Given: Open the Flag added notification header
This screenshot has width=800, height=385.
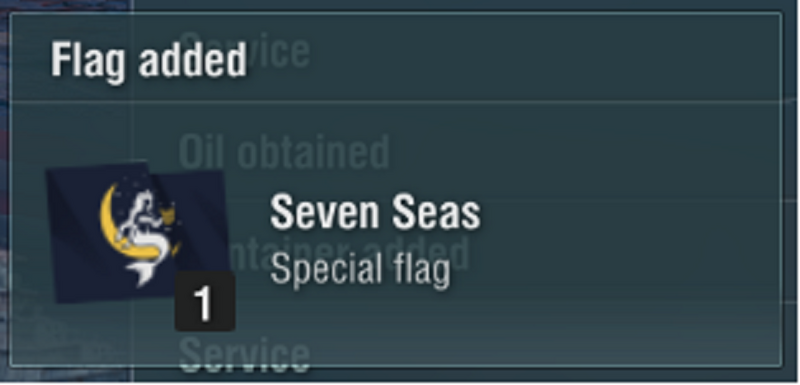Looking at the screenshot, I should [x=148, y=61].
